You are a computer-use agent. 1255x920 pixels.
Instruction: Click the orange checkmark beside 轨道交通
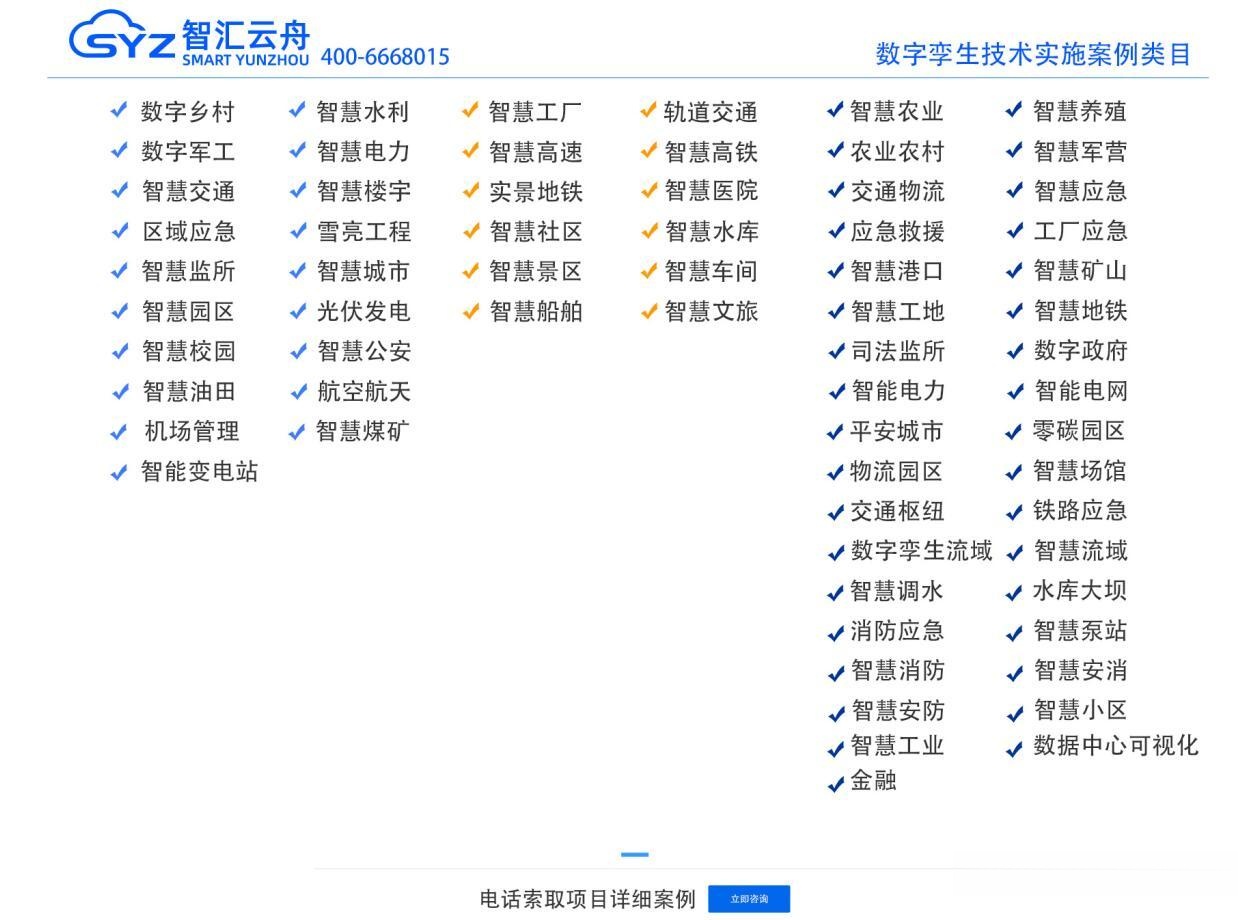[648, 112]
